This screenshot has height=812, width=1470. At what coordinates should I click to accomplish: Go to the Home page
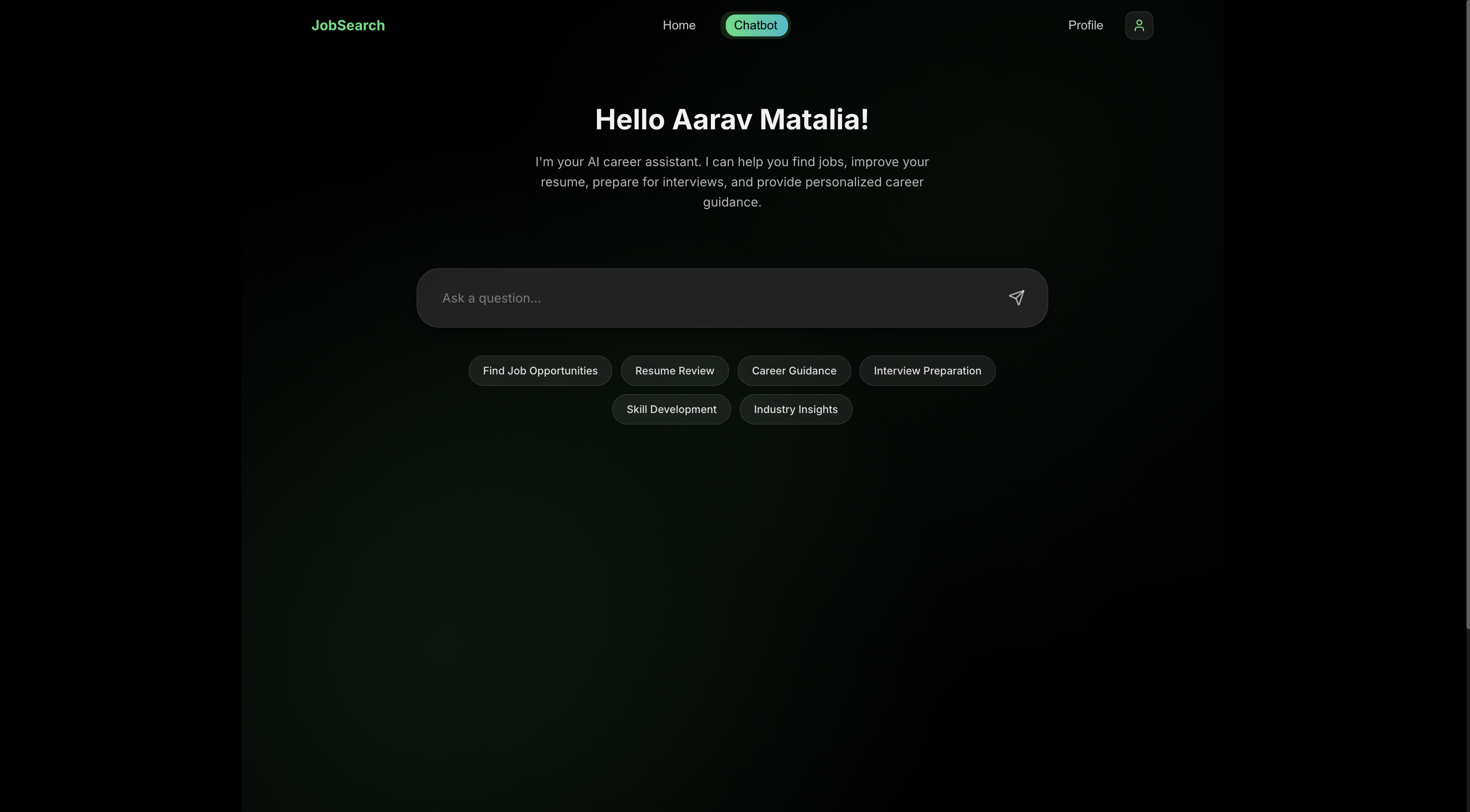[678, 25]
